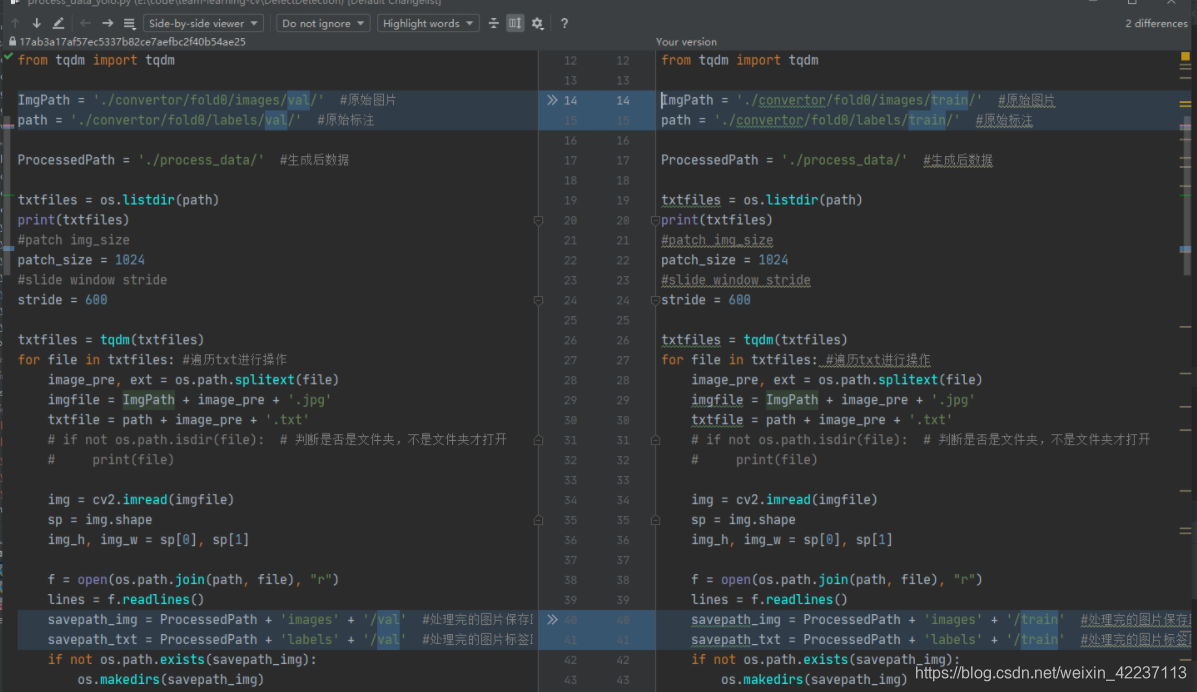Click the yellow inspection indicator at top right
The height and width of the screenshot is (692, 1197).
pyautogui.click(x=1185, y=57)
